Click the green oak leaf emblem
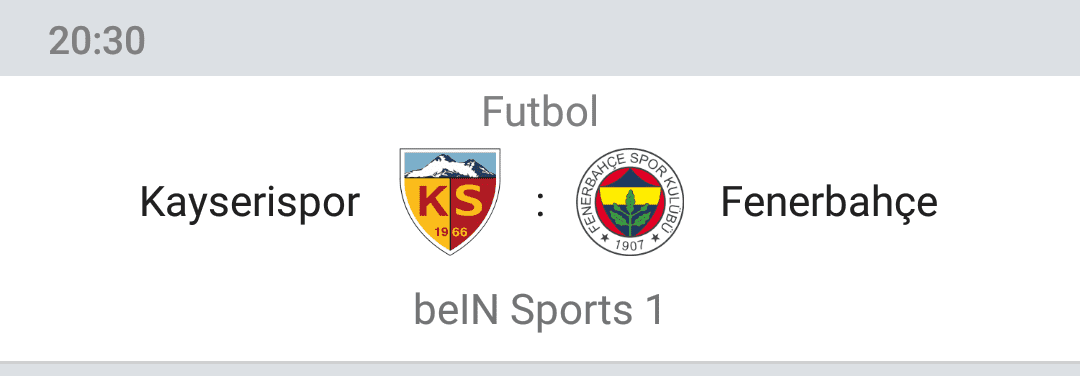This screenshot has width=1080, height=376. pyautogui.click(x=629, y=212)
